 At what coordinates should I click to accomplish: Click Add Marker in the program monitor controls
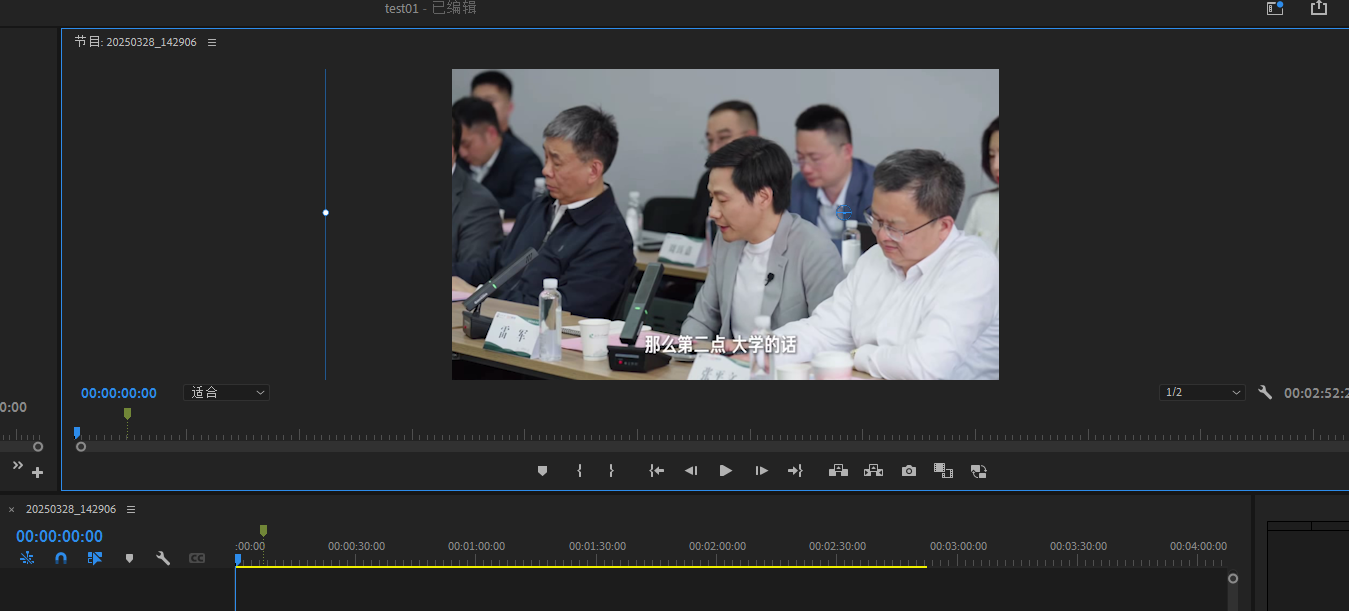[543, 471]
